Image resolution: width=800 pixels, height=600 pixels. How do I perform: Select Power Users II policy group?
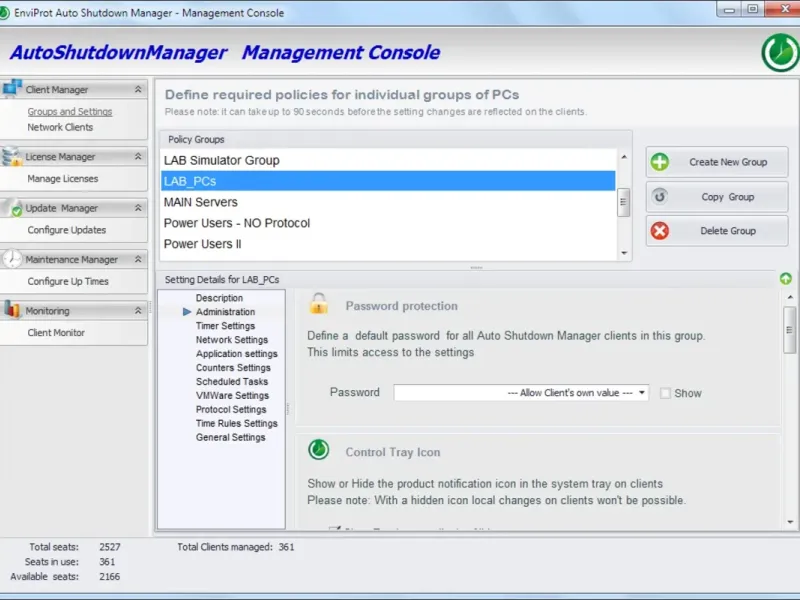pyautogui.click(x=388, y=244)
